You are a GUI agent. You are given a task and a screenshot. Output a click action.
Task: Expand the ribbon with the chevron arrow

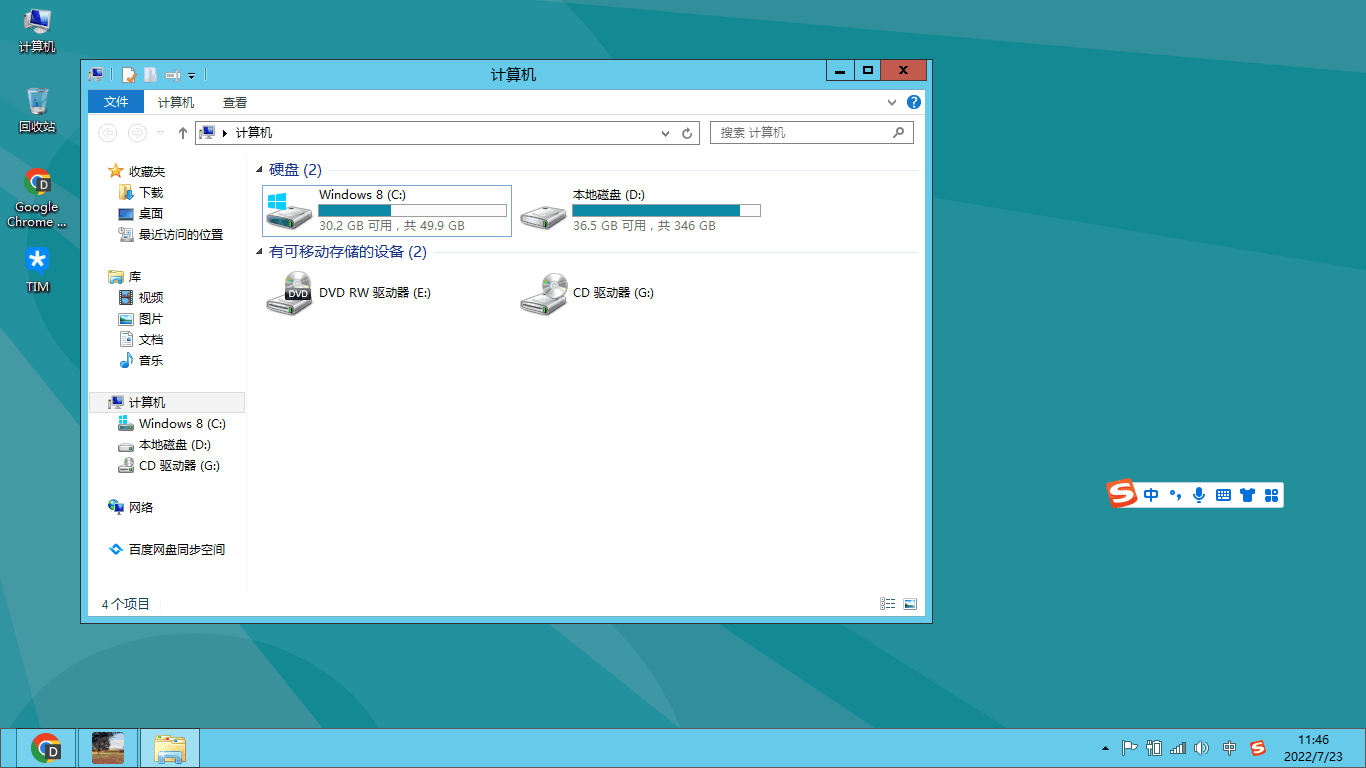point(892,102)
